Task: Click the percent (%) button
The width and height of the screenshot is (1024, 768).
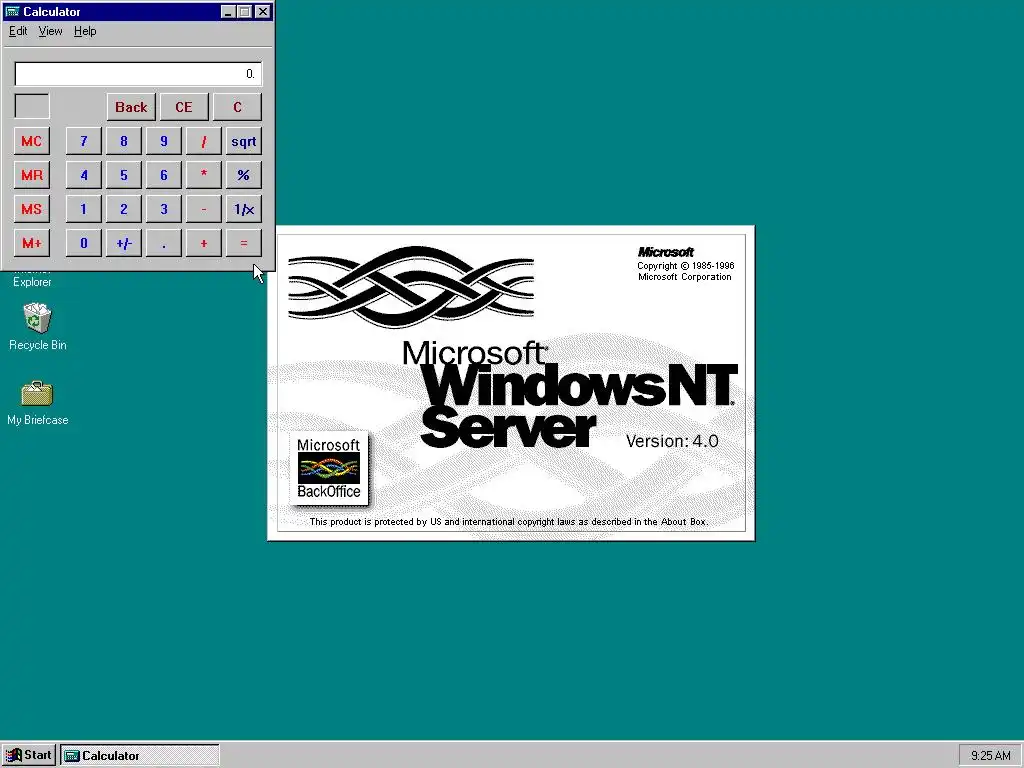Action: [x=244, y=175]
